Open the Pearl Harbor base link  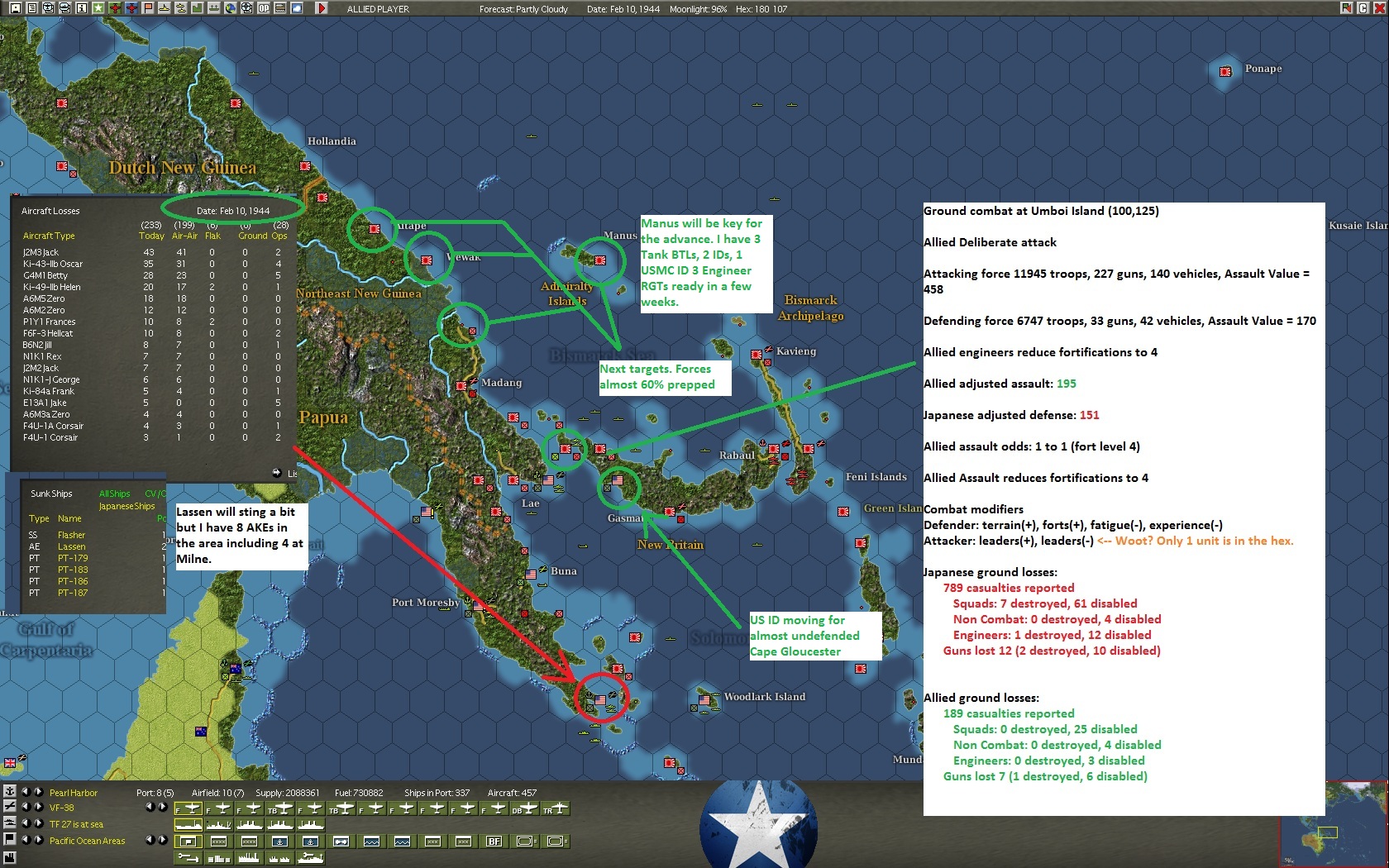(73, 793)
